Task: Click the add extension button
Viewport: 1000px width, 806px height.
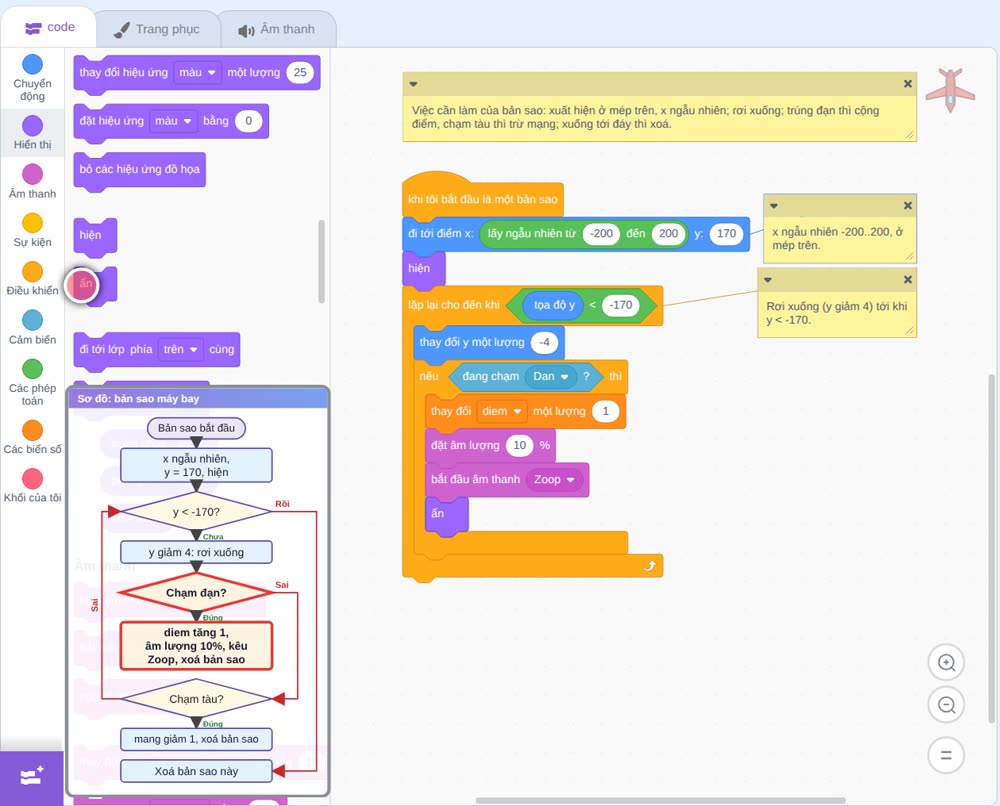Action: tap(32, 777)
